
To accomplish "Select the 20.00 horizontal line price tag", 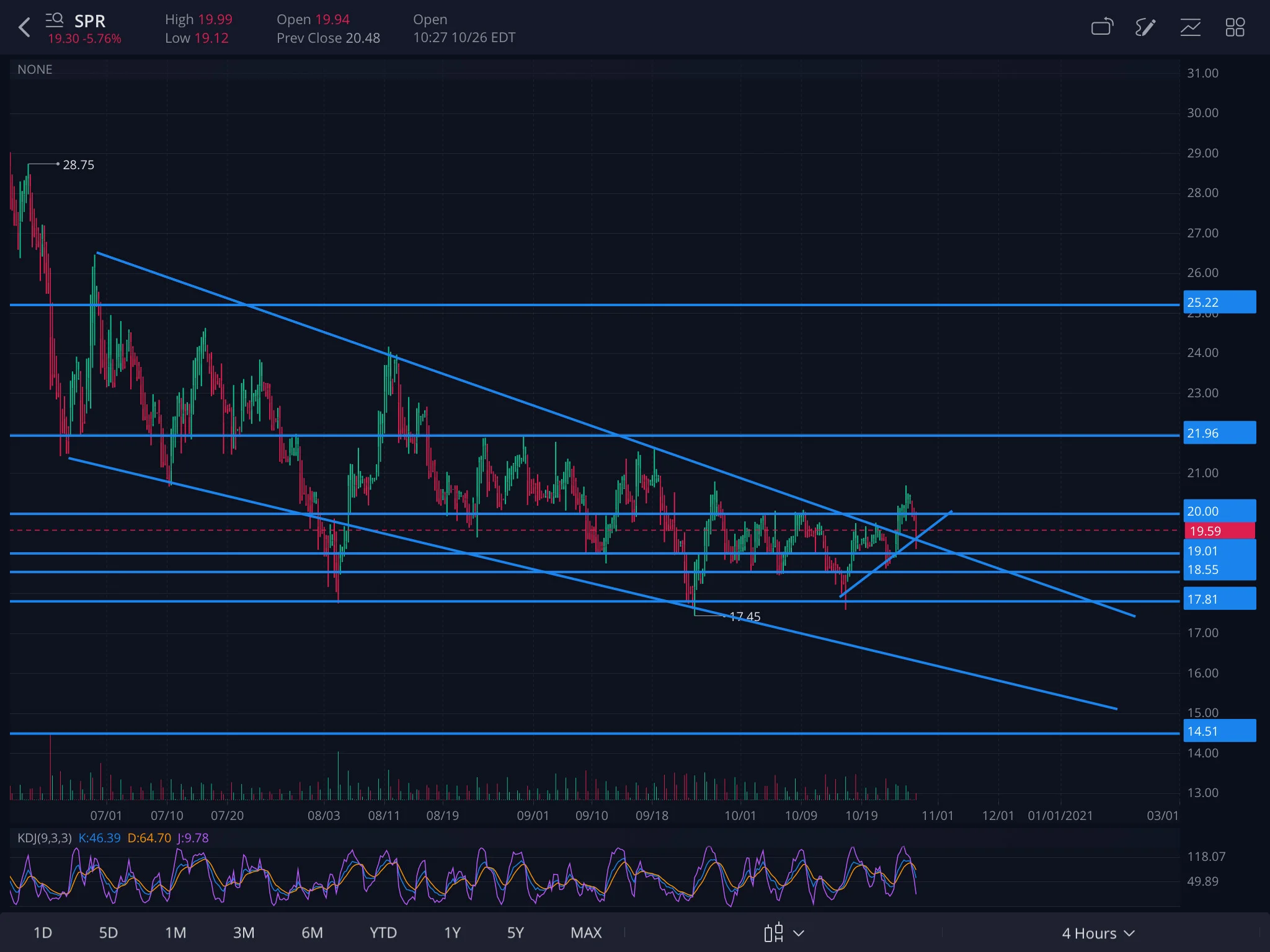I will (1219, 511).
